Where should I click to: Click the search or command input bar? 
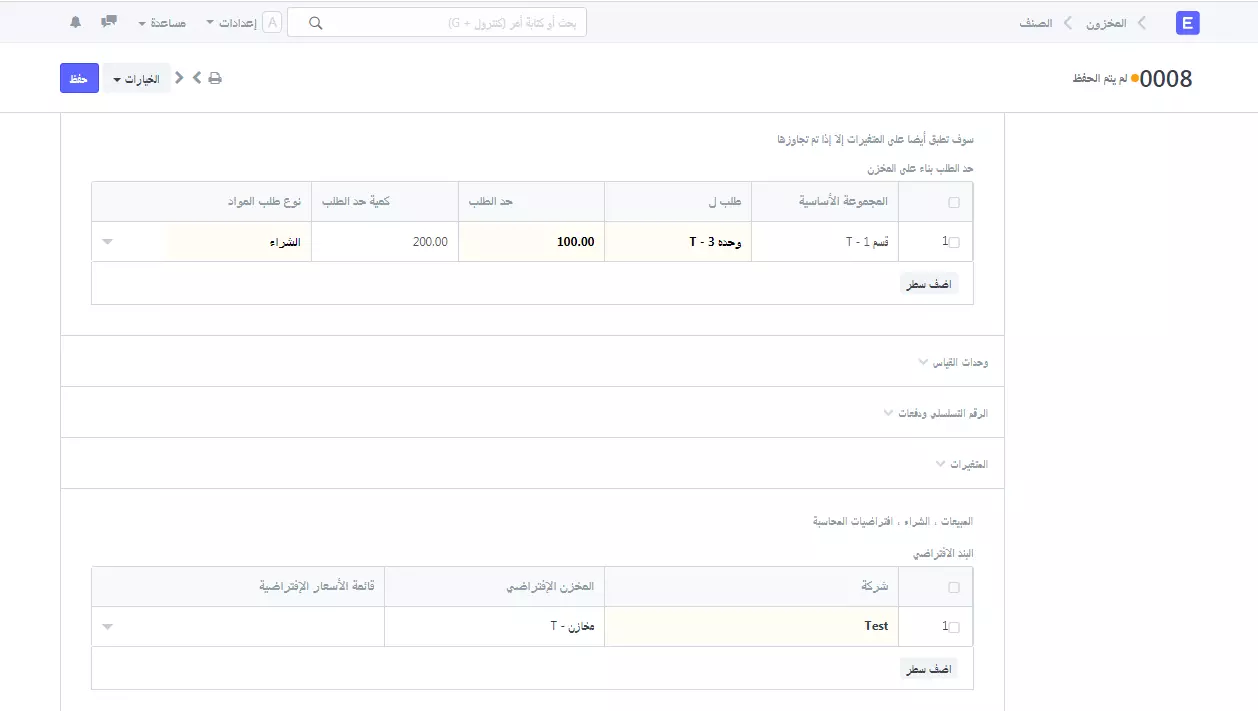437,23
